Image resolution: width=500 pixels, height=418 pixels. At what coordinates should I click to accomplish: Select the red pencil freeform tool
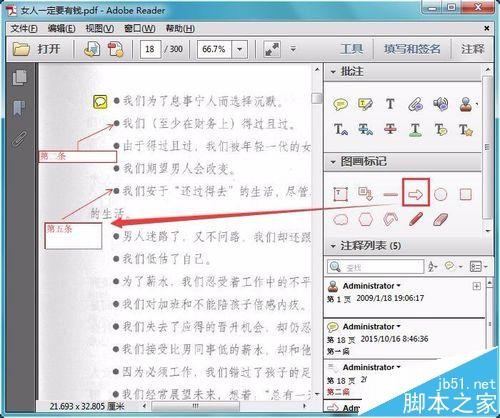point(416,219)
